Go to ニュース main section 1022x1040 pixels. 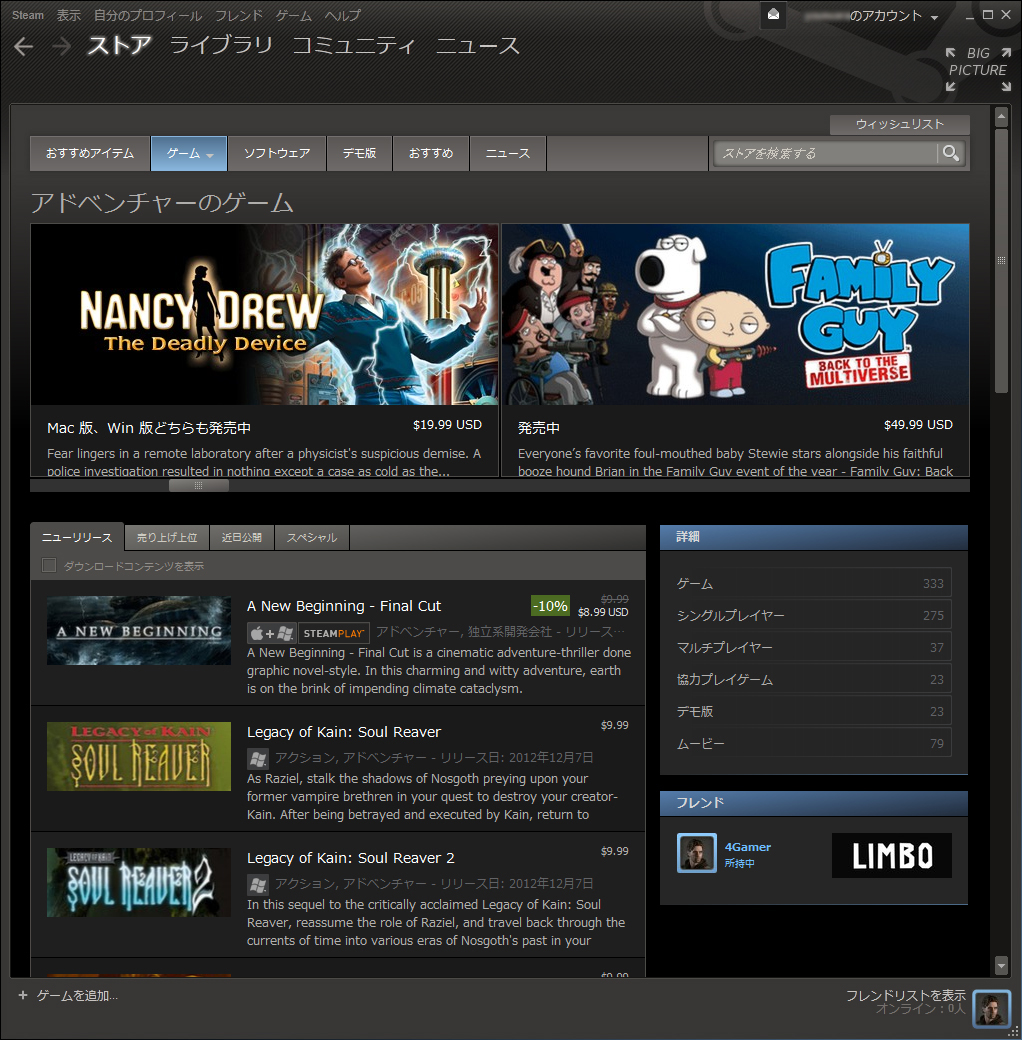click(x=478, y=45)
